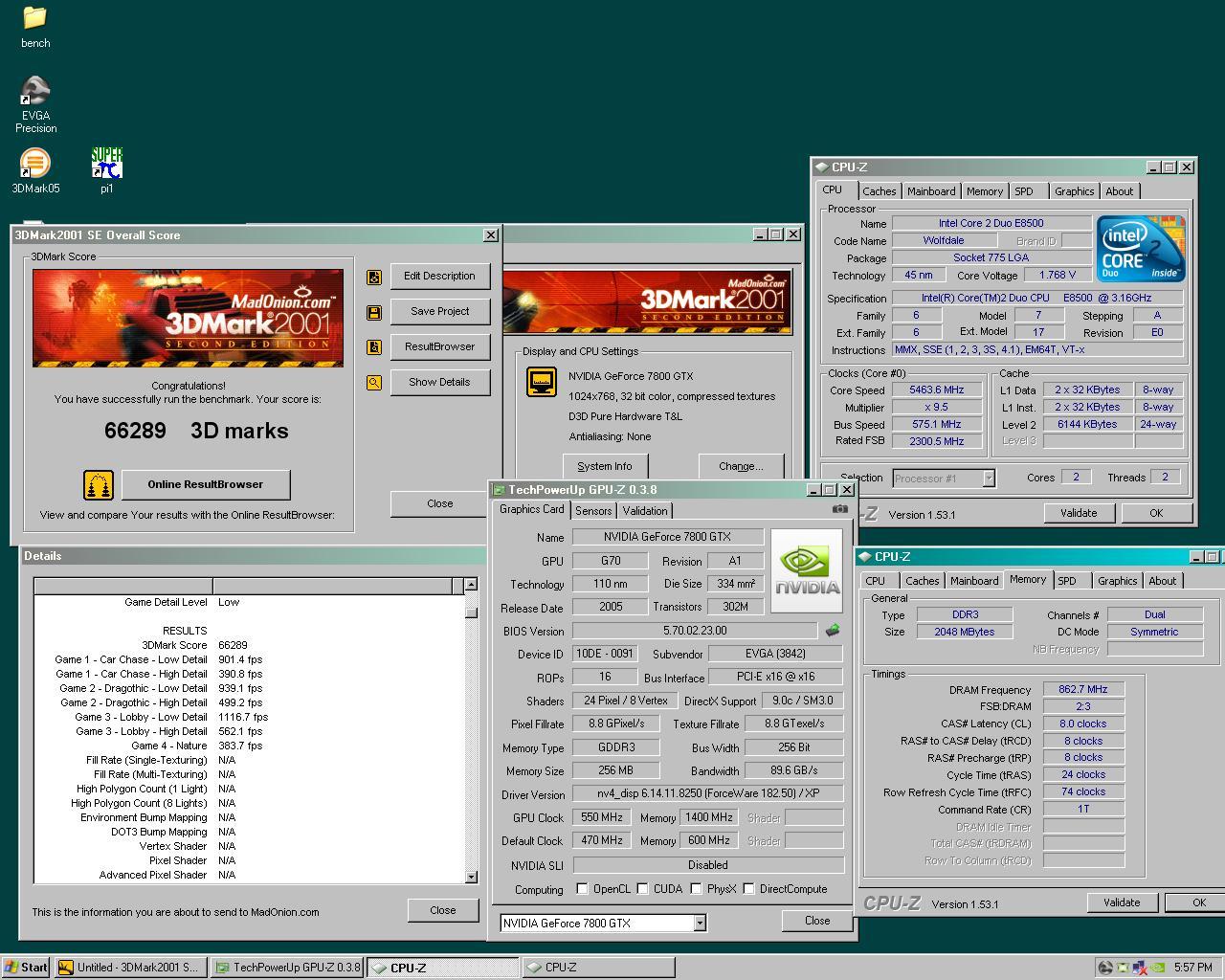Click the Start button
The image size is (1225, 980).
[26, 968]
